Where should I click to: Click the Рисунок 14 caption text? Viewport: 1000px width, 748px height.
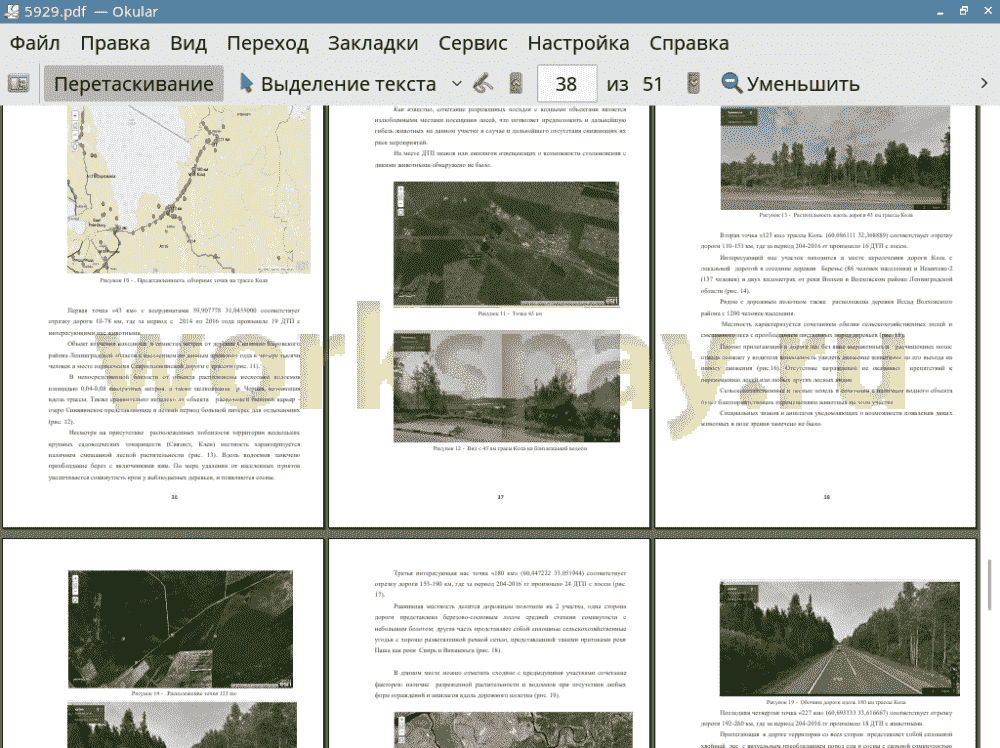pyautogui.click(x=184, y=693)
